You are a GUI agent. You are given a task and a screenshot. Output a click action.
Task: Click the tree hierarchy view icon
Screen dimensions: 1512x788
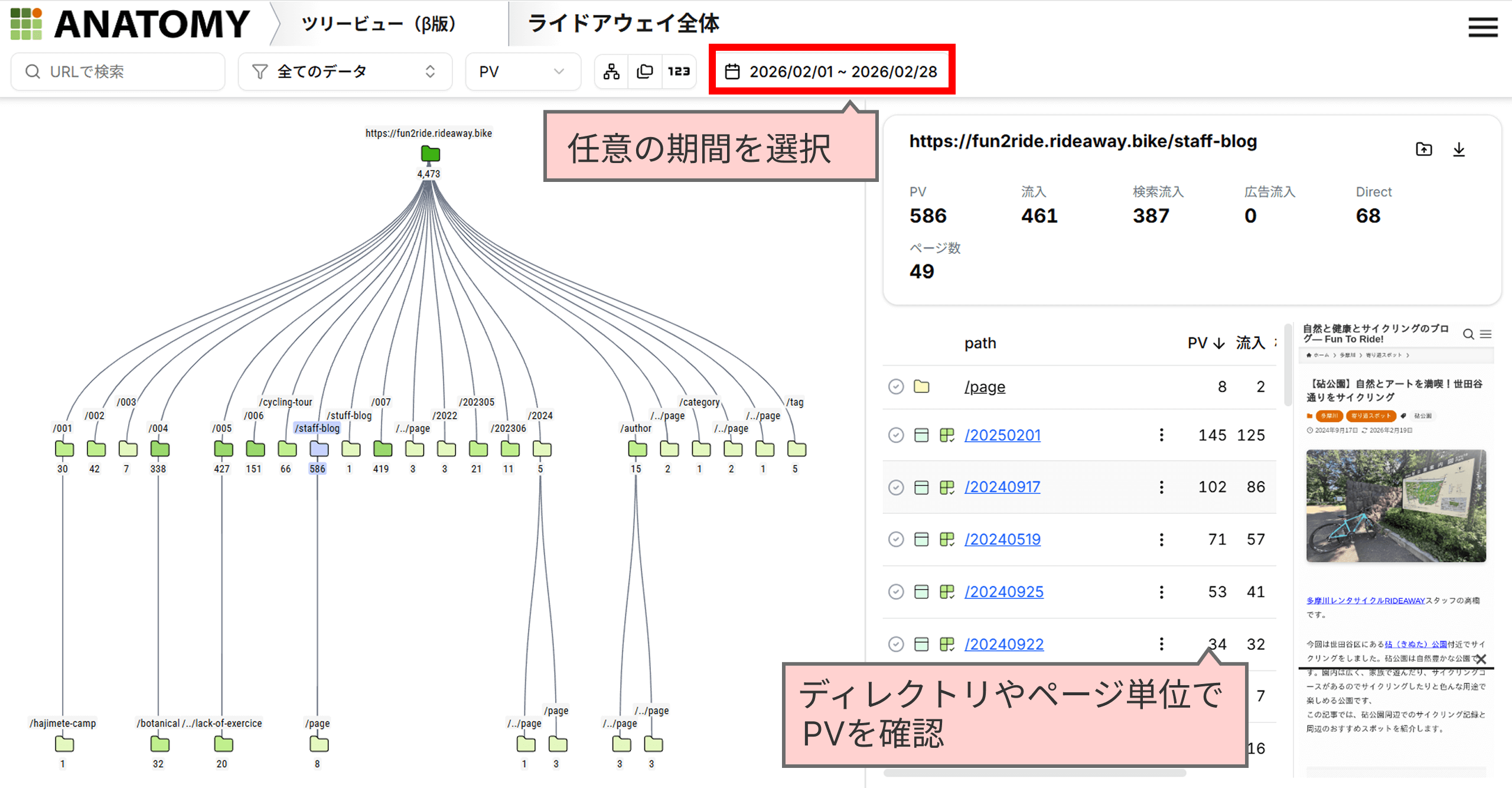[611, 71]
